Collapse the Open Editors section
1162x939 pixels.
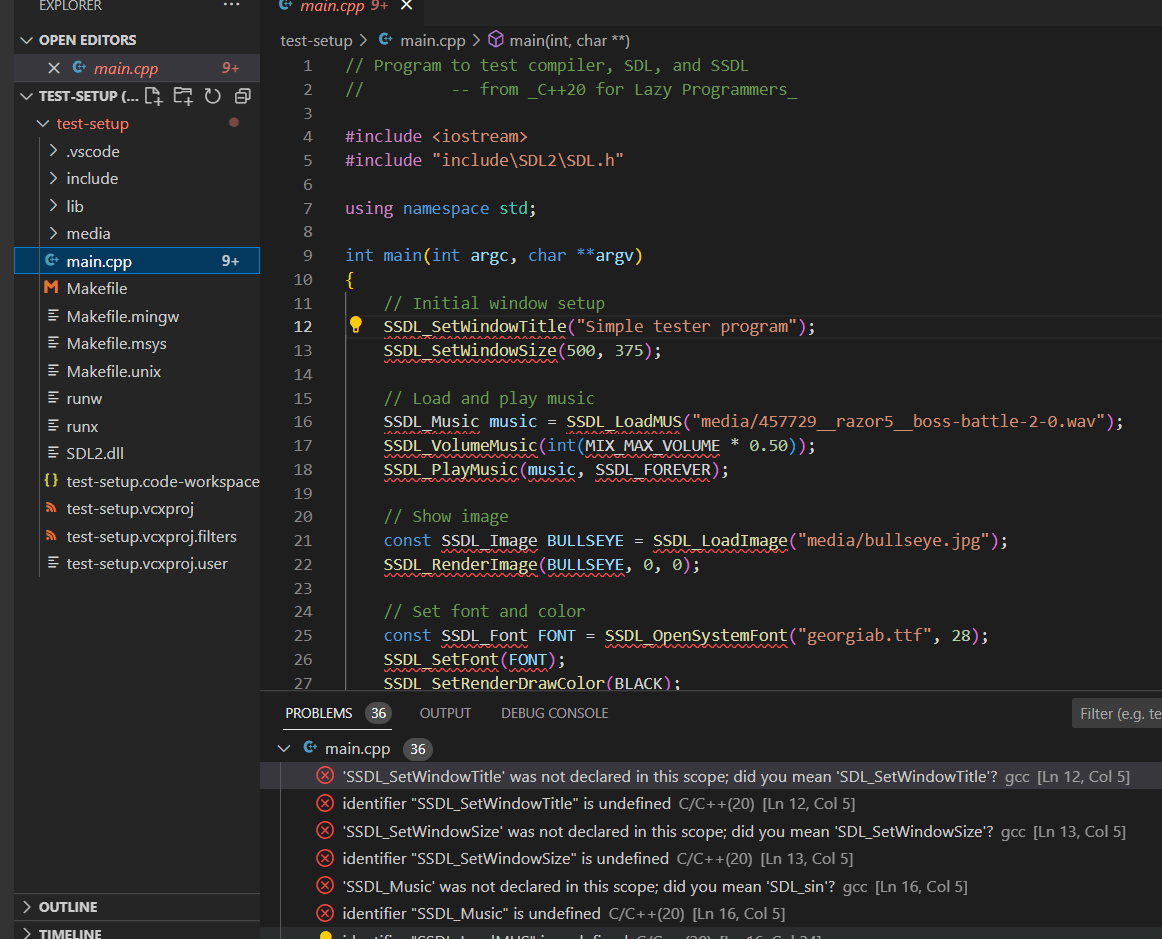26,40
